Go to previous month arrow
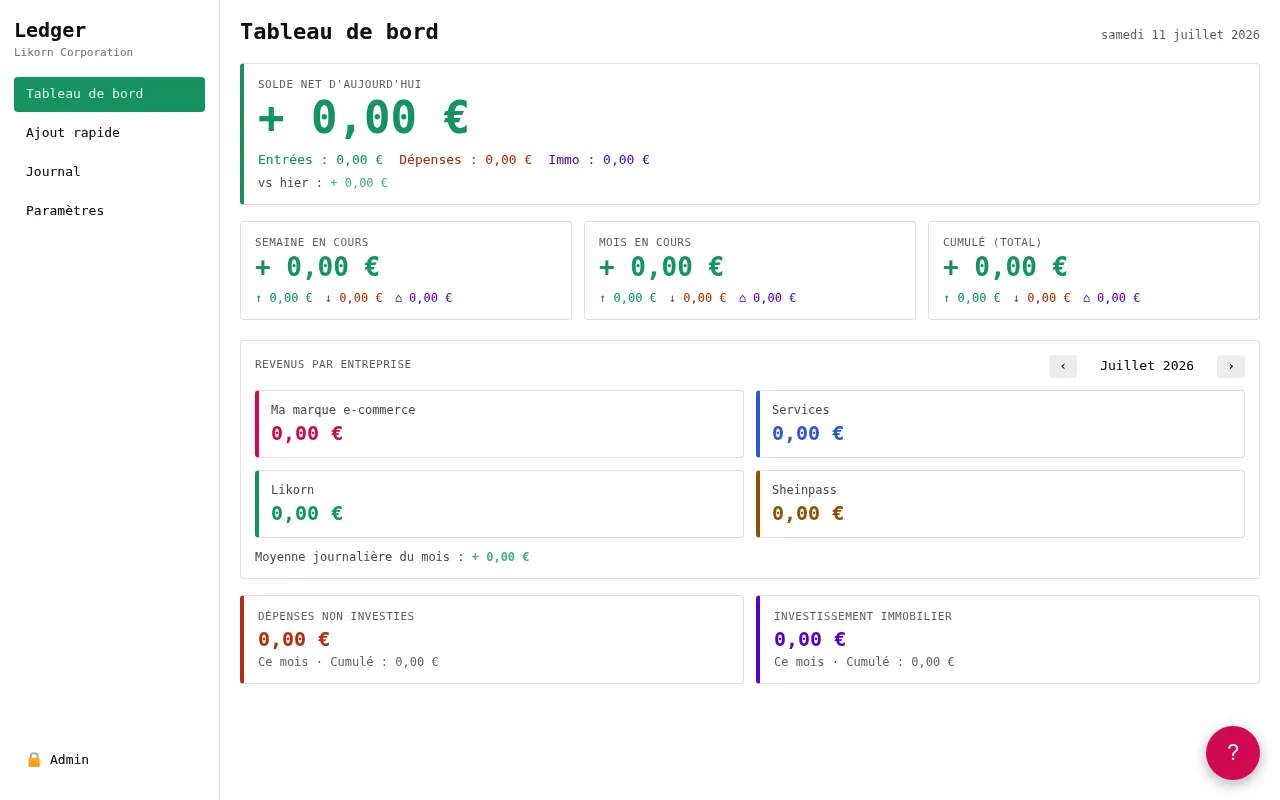 tap(1063, 366)
